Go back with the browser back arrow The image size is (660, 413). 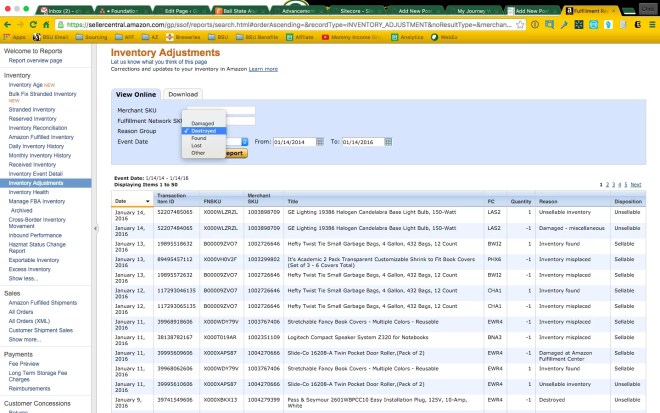7,25
